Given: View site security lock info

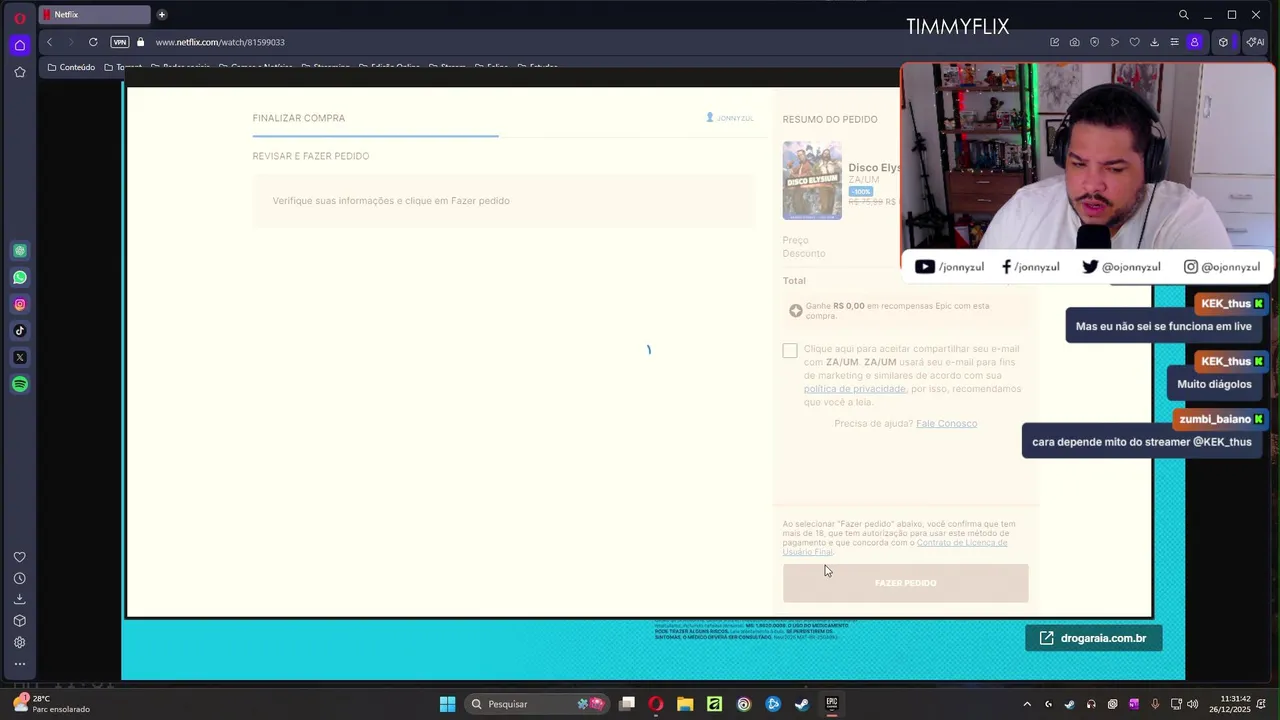Looking at the screenshot, I should (141, 42).
